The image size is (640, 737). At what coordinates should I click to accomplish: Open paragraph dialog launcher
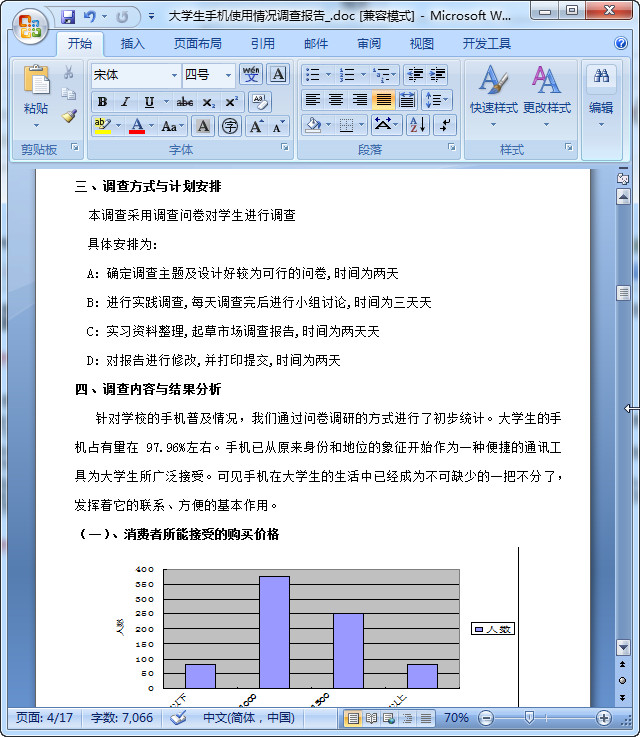(452, 147)
